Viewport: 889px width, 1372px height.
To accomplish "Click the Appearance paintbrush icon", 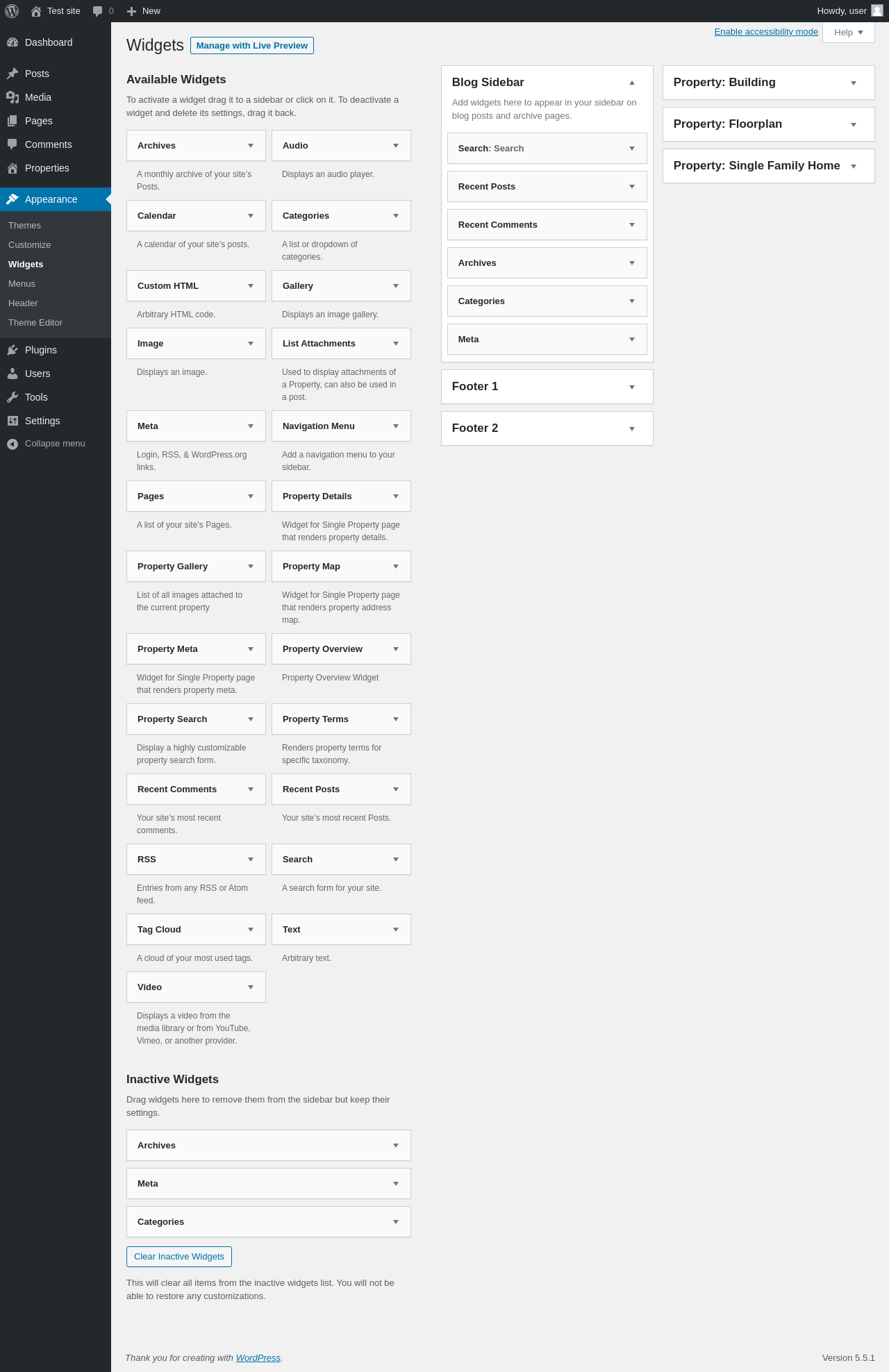I will pos(13,199).
